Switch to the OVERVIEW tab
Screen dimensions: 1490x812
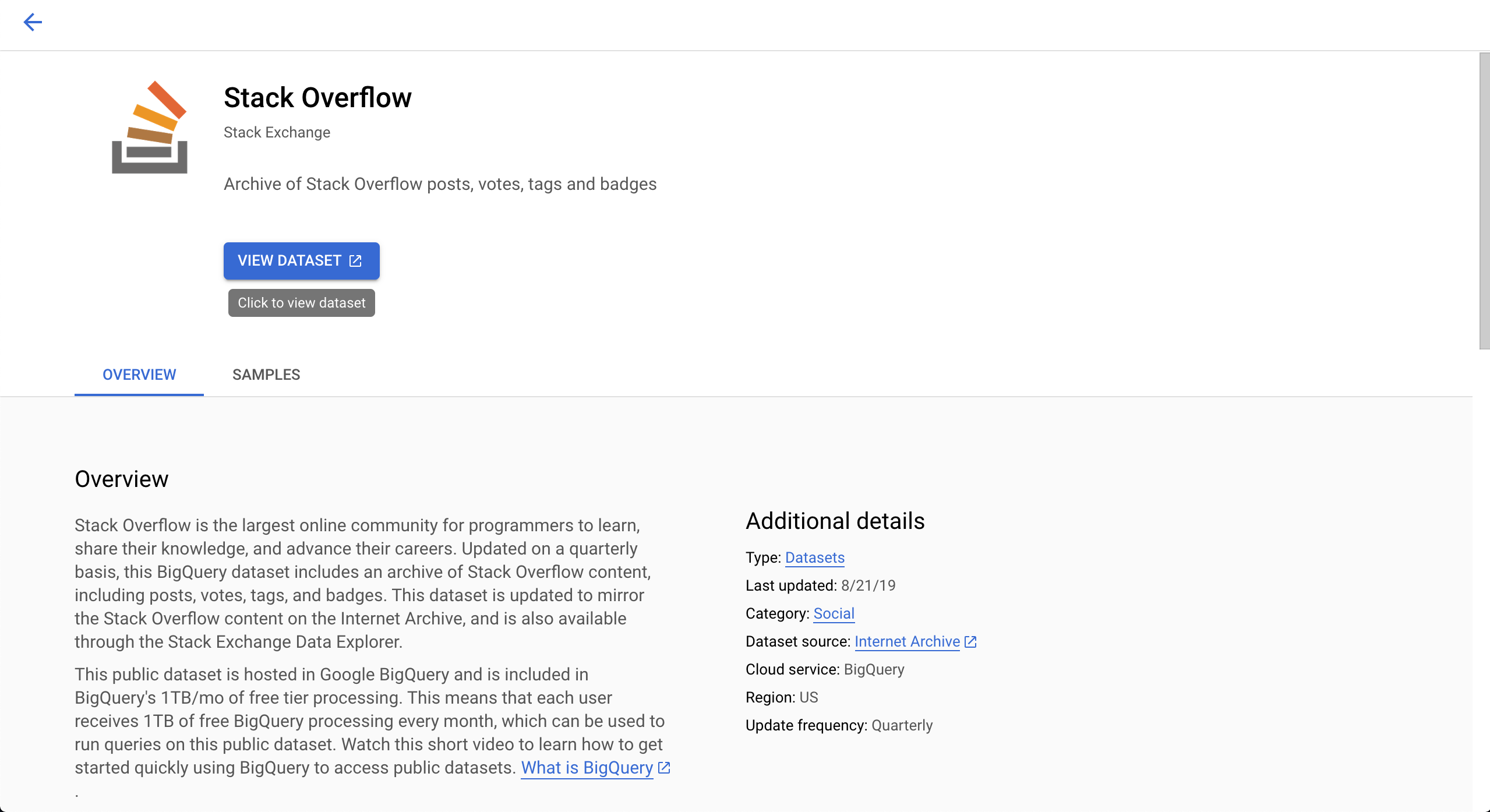[139, 375]
